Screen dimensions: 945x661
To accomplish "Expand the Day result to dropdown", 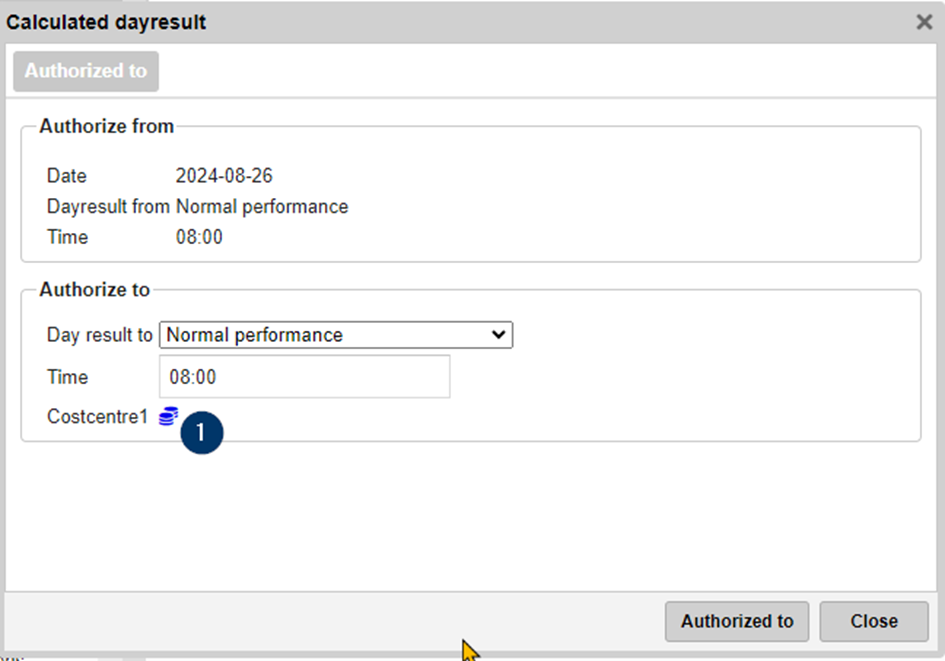I will pyautogui.click(x=336, y=335).
